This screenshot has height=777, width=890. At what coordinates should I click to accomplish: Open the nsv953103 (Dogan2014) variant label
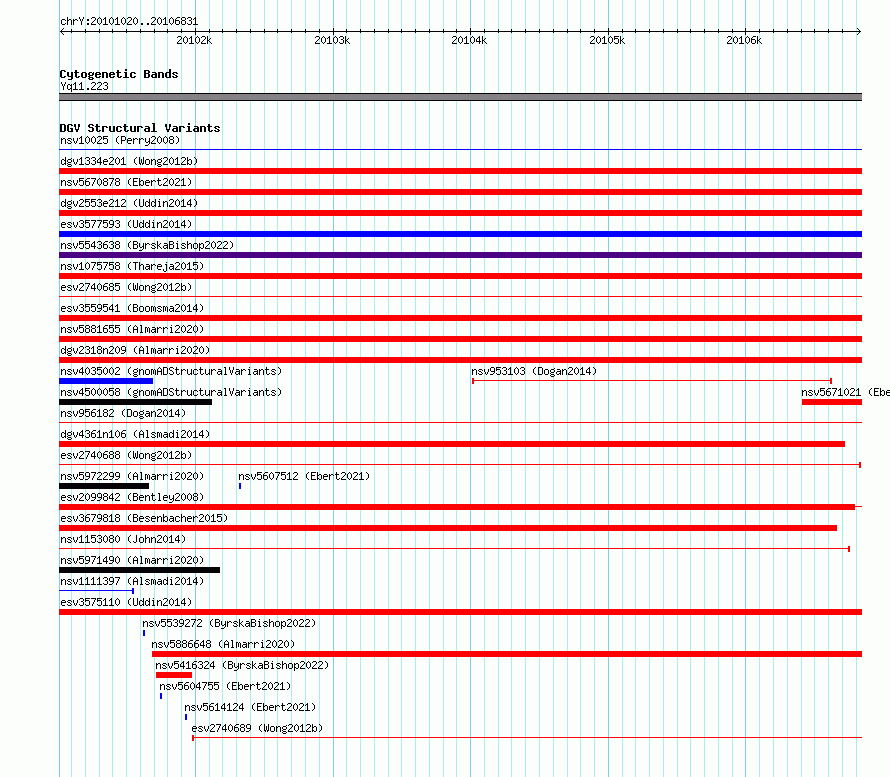pos(534,371)
